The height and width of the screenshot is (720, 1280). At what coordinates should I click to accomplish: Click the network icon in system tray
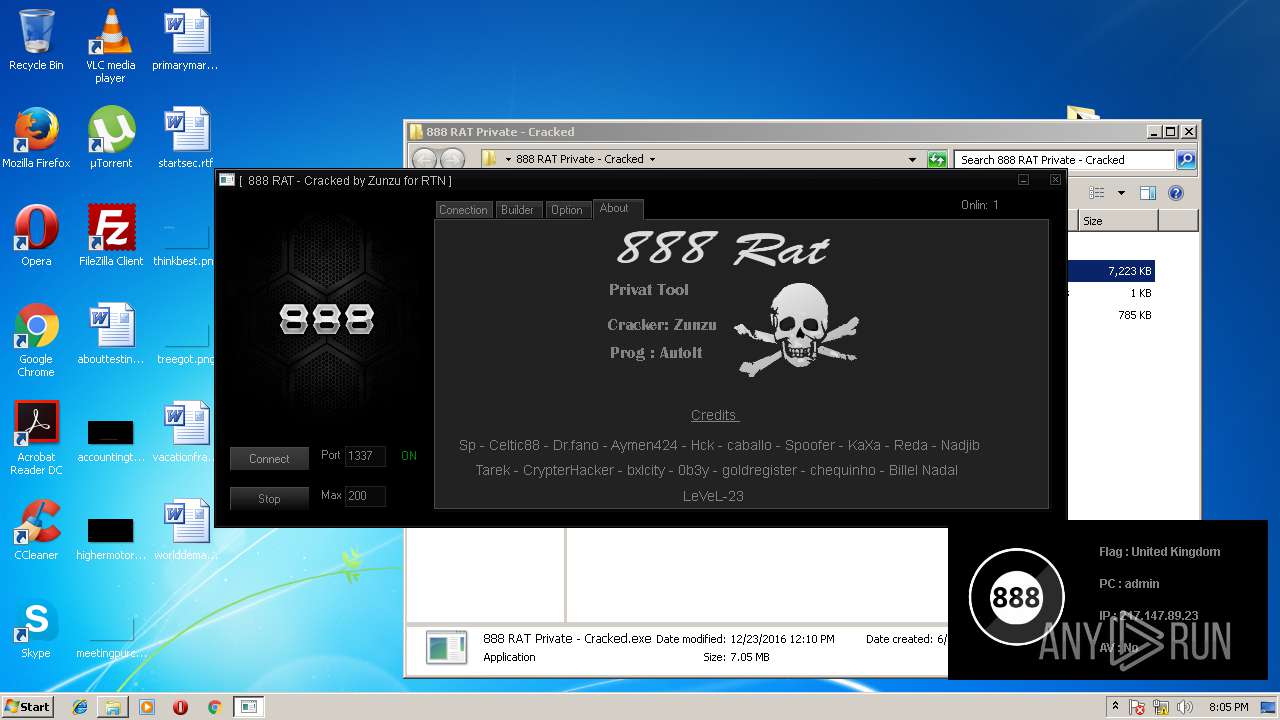(1162, 707)
